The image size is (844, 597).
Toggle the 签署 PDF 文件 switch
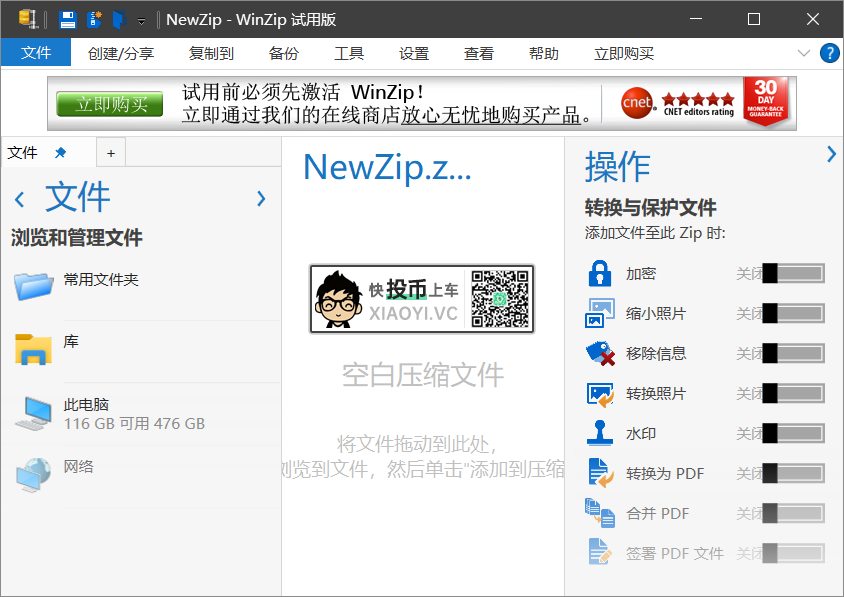coord(793,553)
